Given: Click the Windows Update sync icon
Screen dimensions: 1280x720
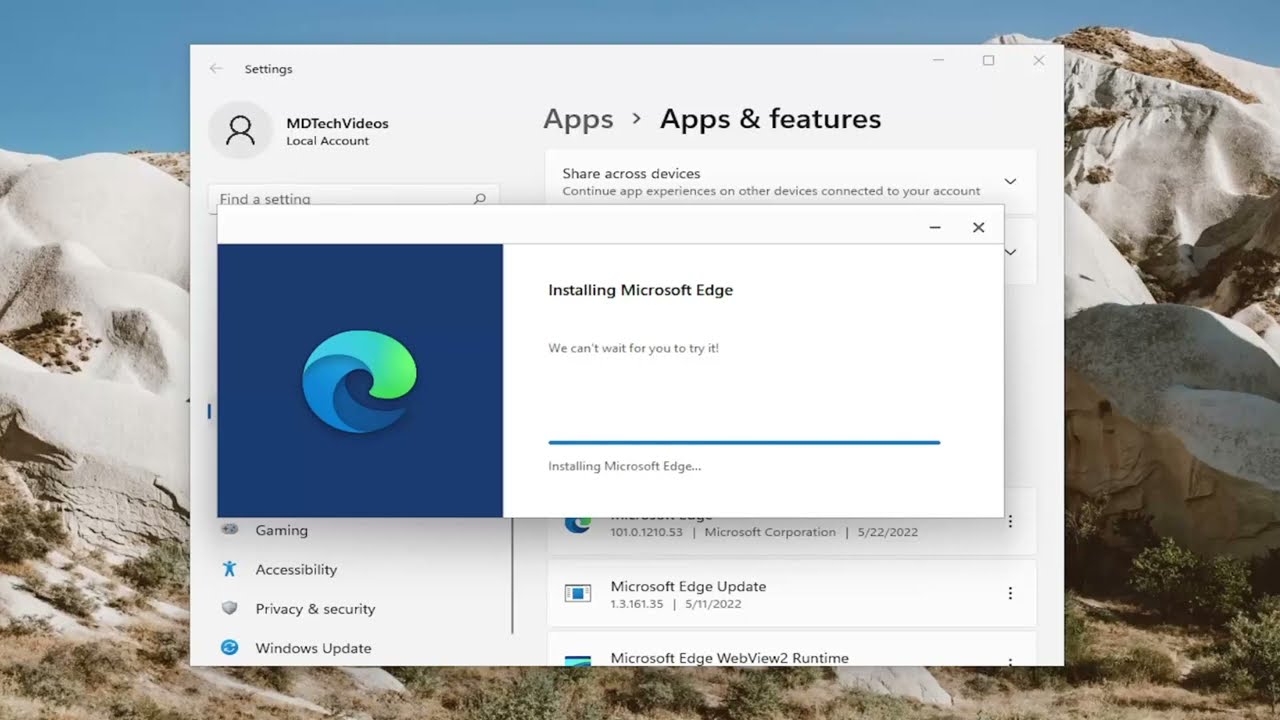Looking at the screenshot, I should tap(230, 647).
